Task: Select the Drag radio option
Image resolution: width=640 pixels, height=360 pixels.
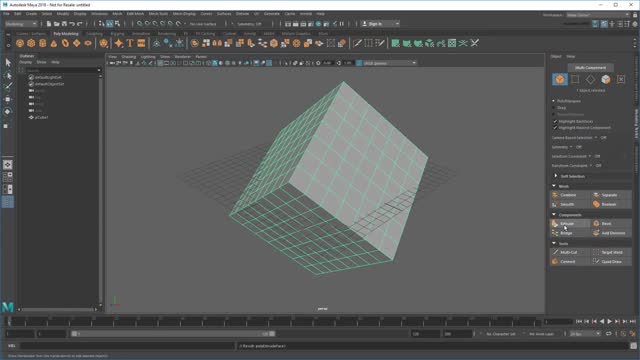Action: point(554,108)
